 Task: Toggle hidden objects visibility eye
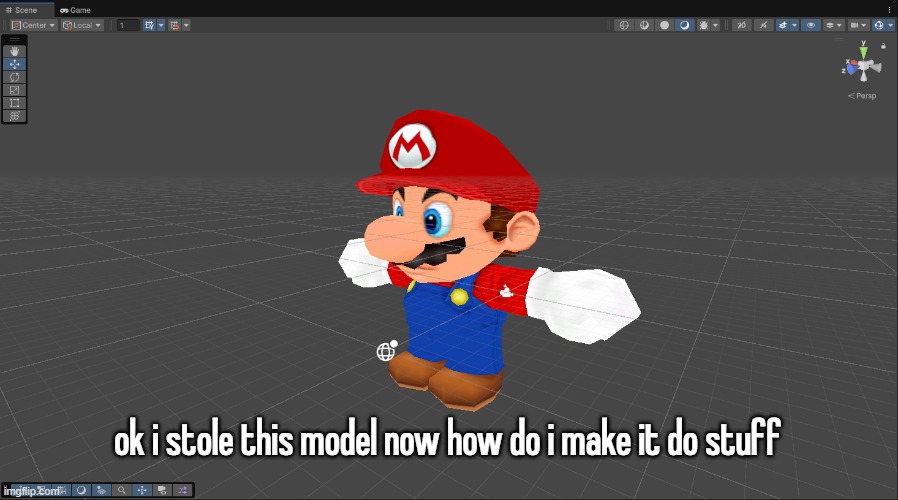tap(810, 25)
